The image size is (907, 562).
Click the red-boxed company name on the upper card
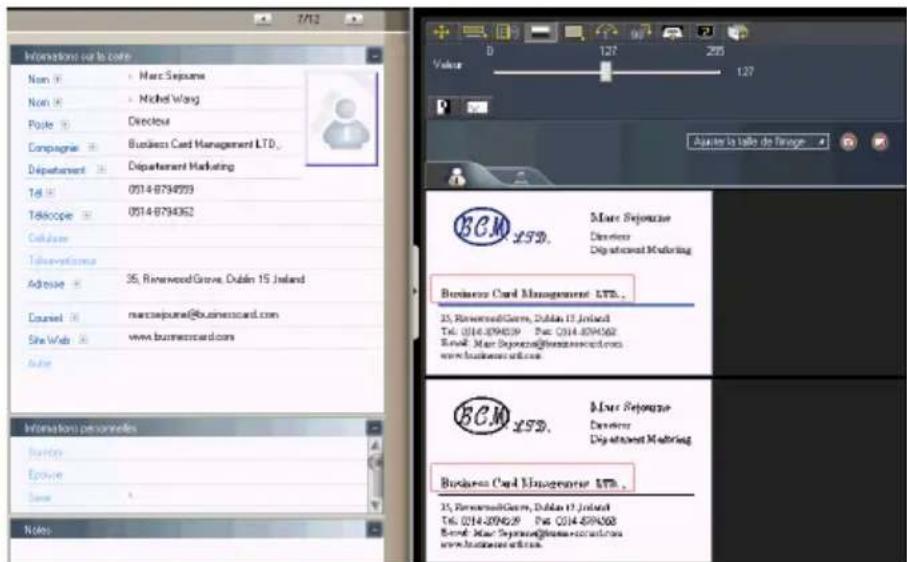[533, 289]
